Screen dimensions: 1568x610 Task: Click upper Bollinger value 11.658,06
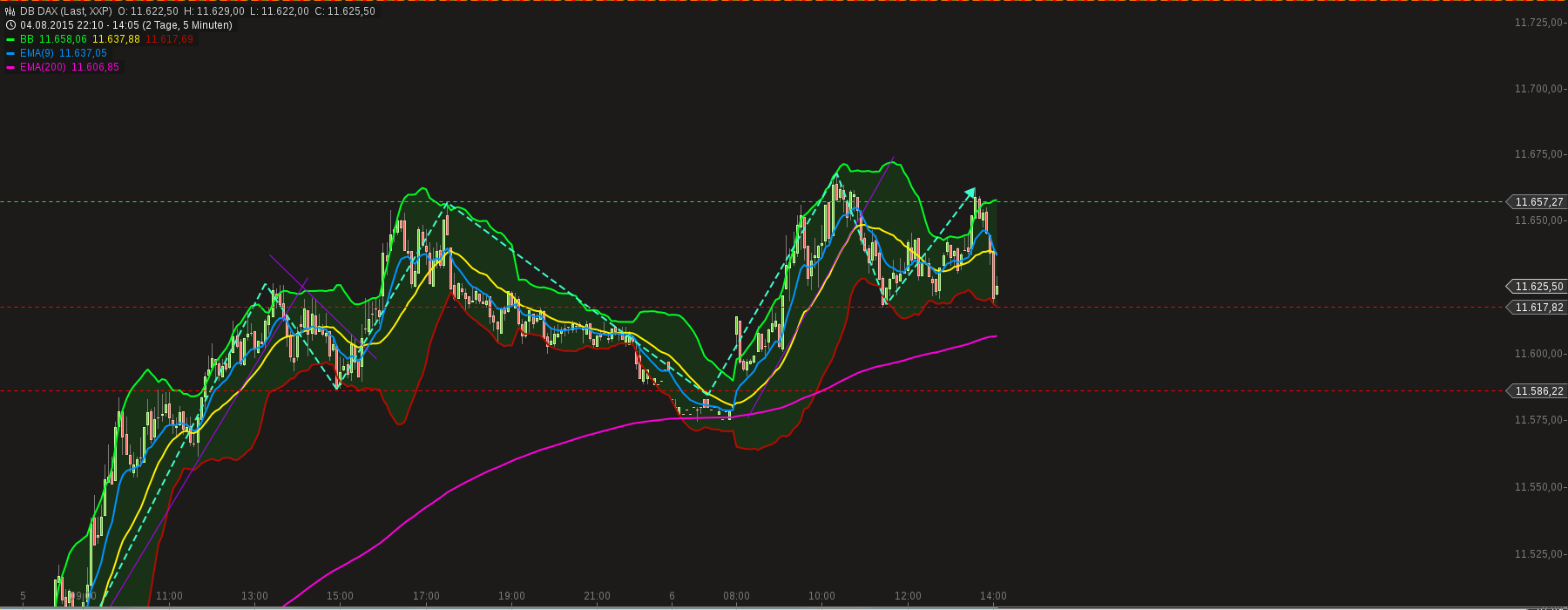(64, 39)
